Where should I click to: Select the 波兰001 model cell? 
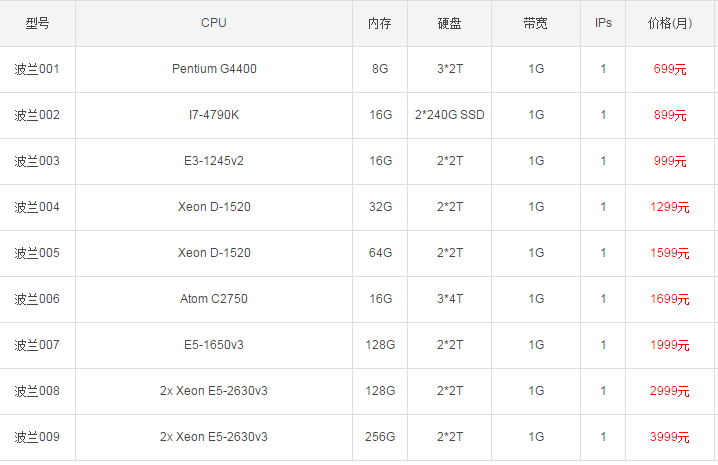coord(37,69)
